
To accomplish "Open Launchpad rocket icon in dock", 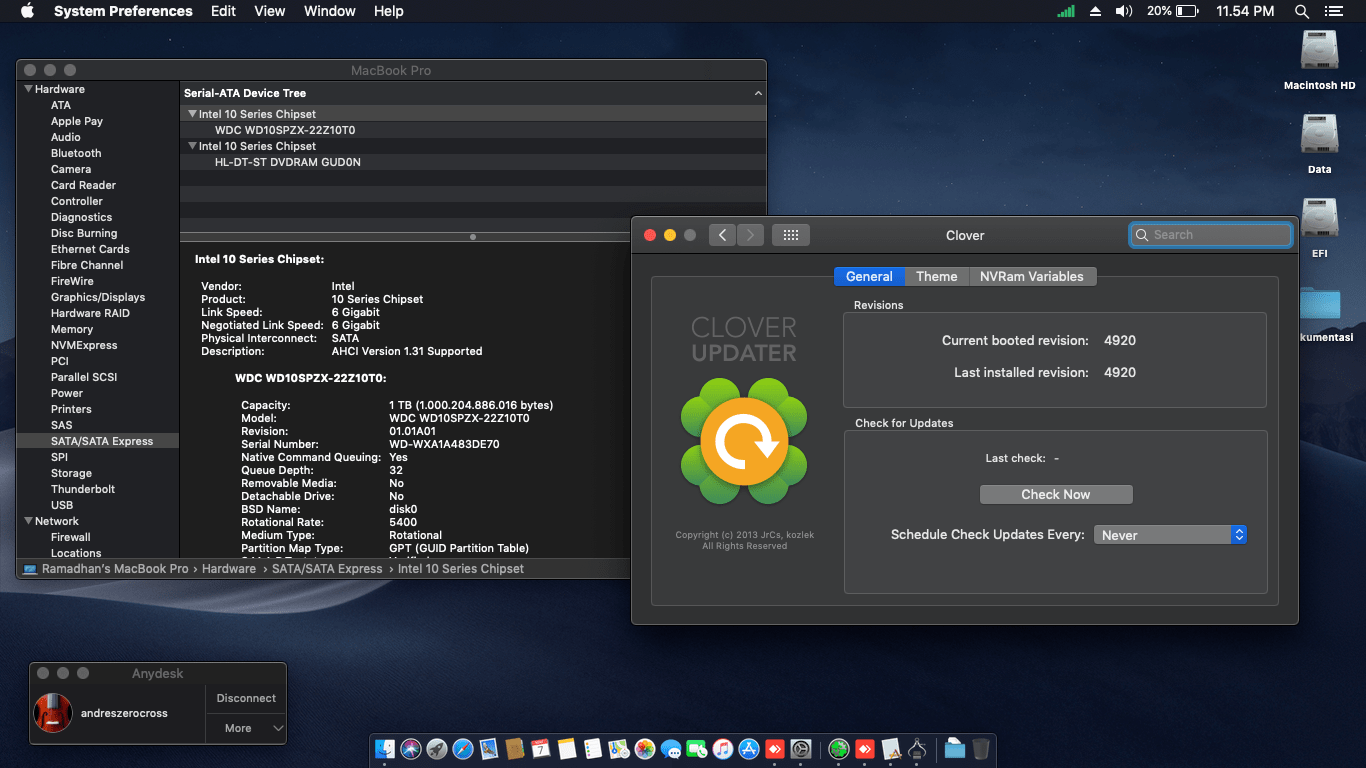I will pyautogui.click(x=437, y=748).
